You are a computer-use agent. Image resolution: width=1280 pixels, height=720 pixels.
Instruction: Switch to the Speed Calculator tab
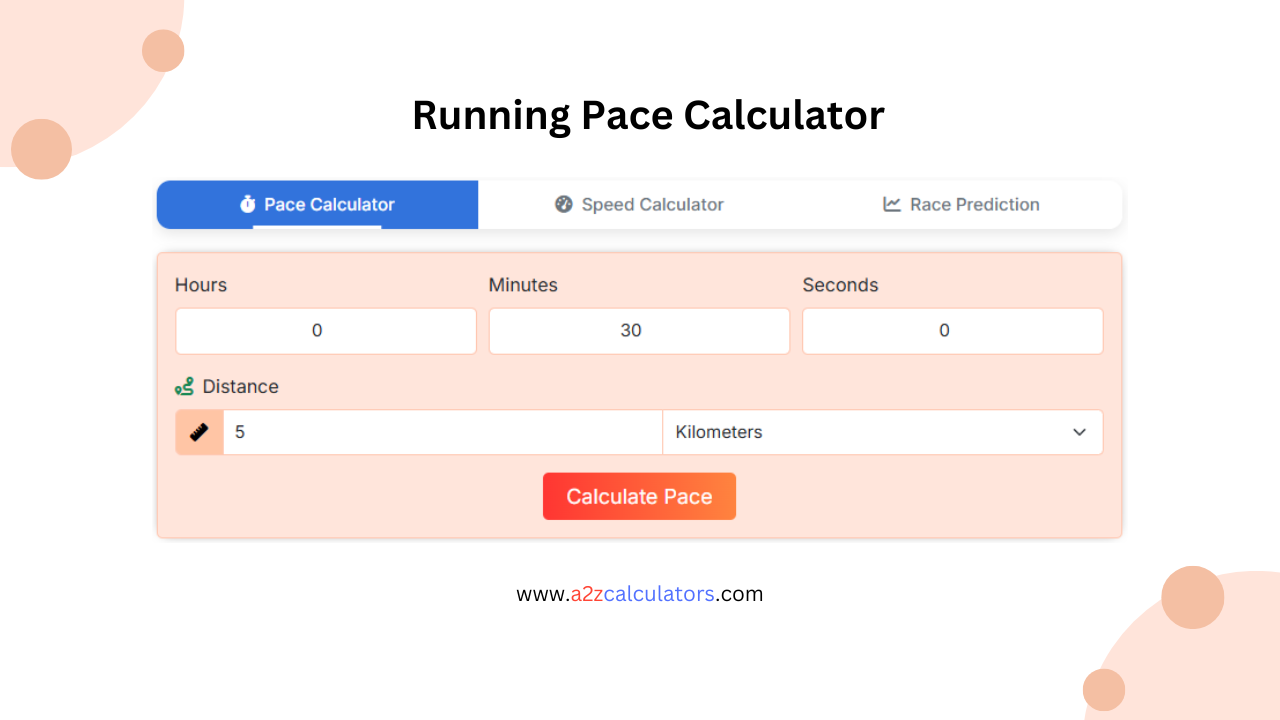pos(639,204)
